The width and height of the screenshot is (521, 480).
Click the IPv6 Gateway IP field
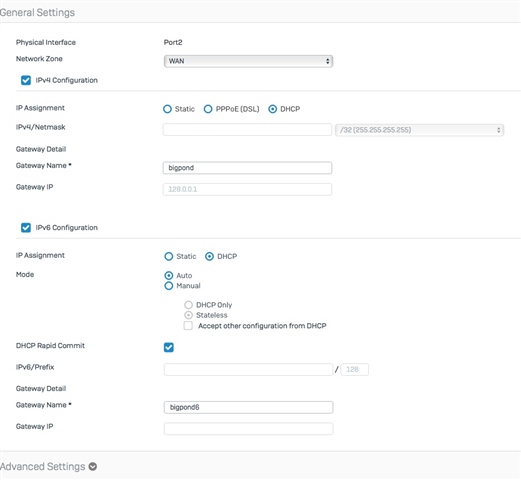point(248,429)
